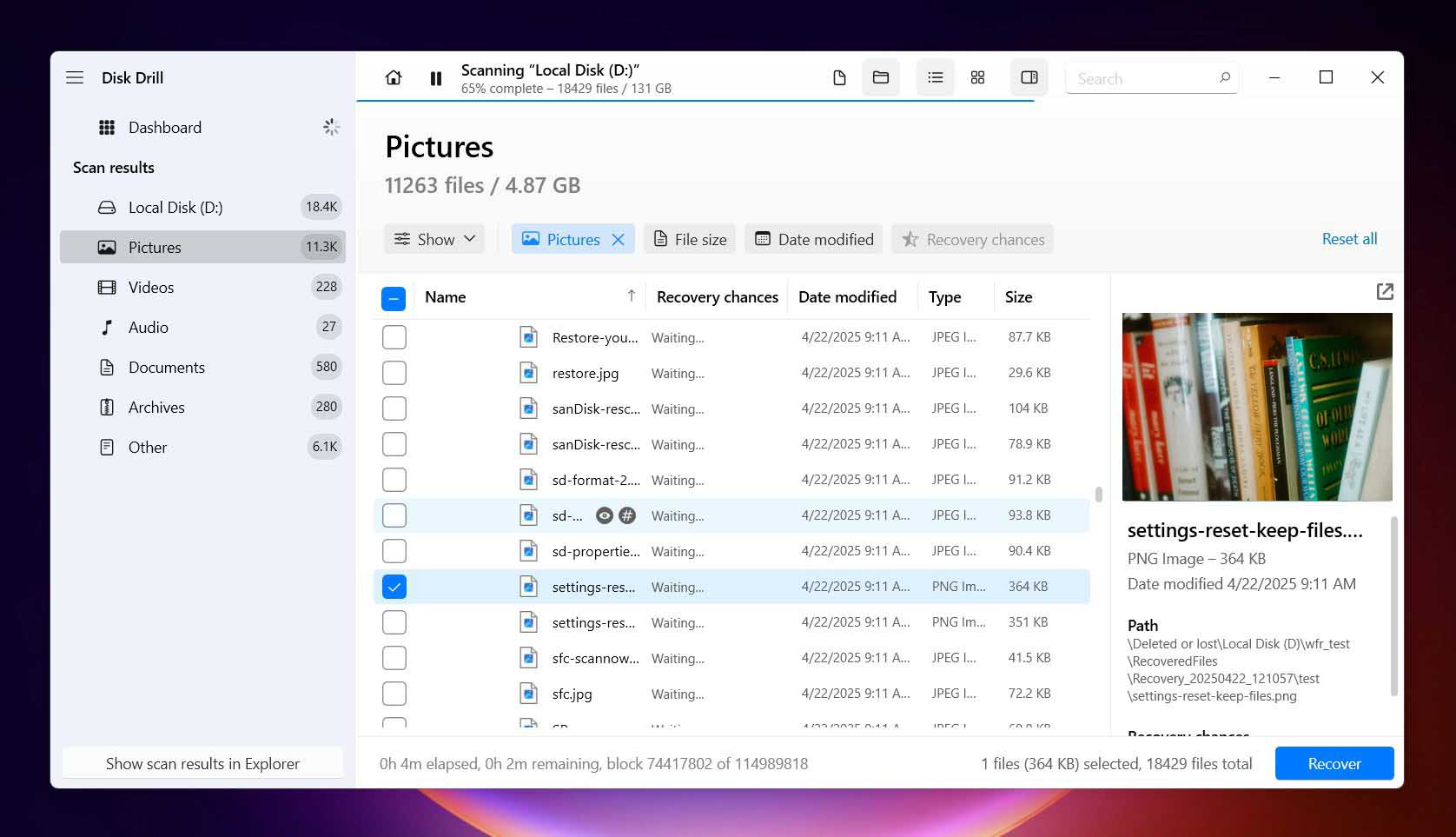This screenshot has width=1456, height=837.
Task: Open the hamburger menu beside Disk Drill
Action: tap(75, 77)
